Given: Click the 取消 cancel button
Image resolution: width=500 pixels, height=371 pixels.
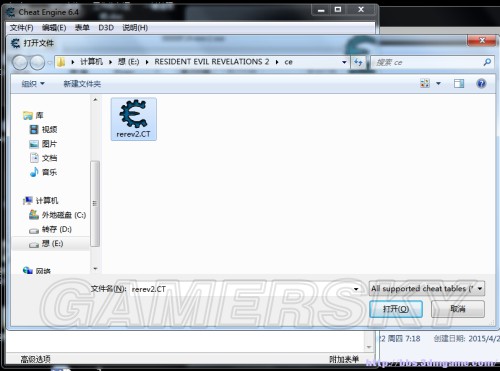Looking at the screenshot, I should point(458,309).
